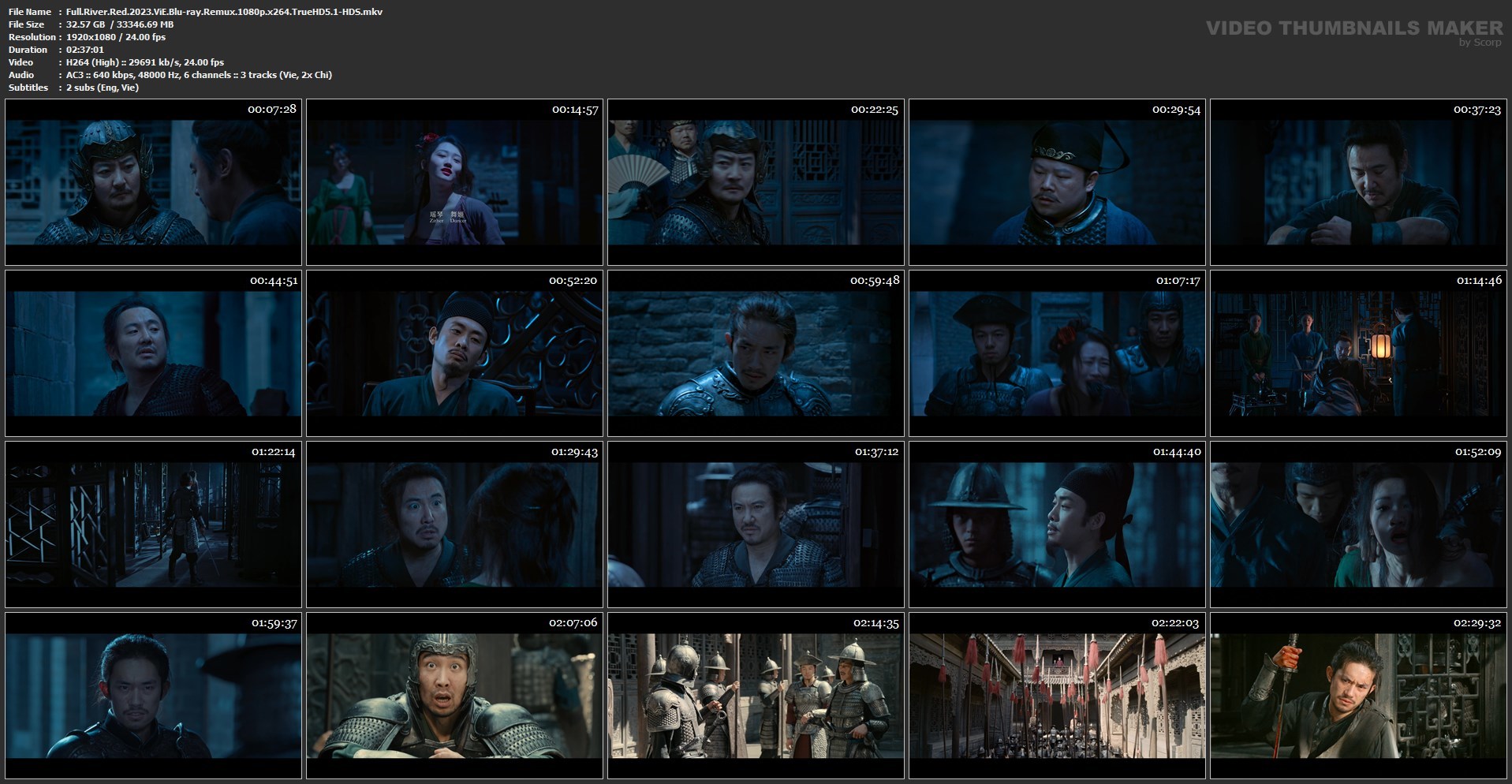Pick the thumbnail at 01:52:09
This screenshot has height=784, width=1512.
(1358, 525)
